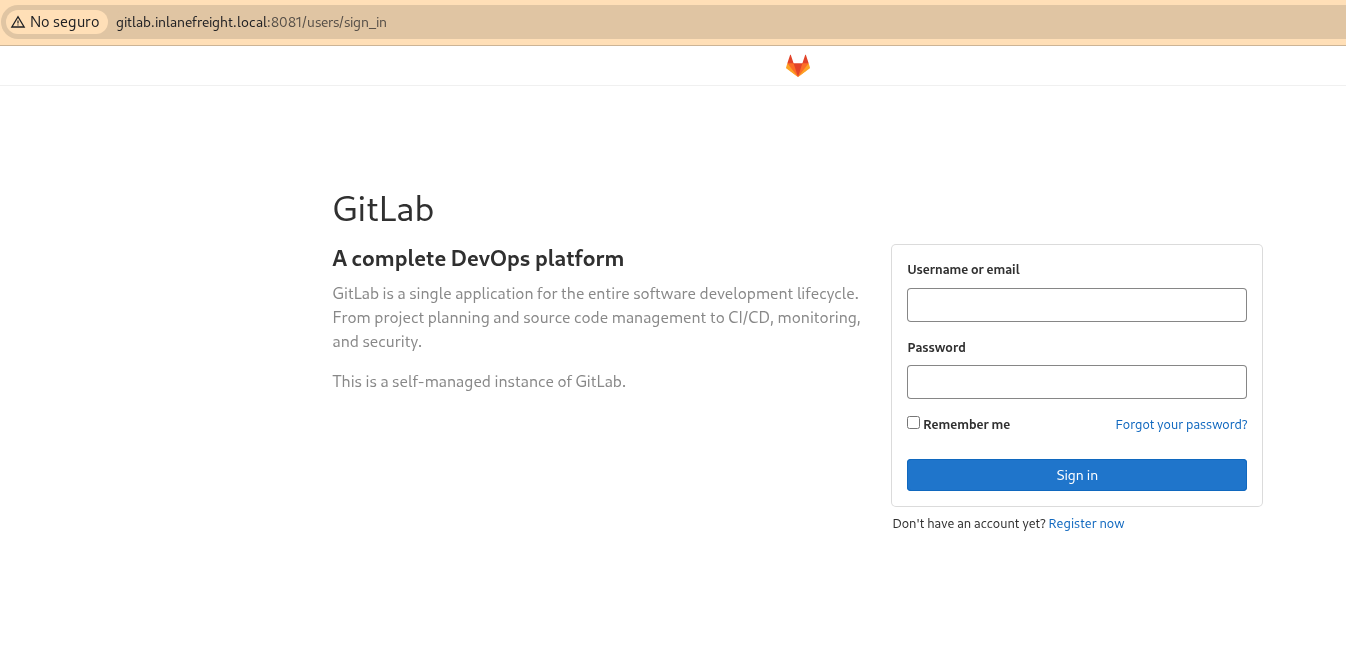
Task: Click inside the Password field
Action: pyautogui.click(x=1076, y=382)
